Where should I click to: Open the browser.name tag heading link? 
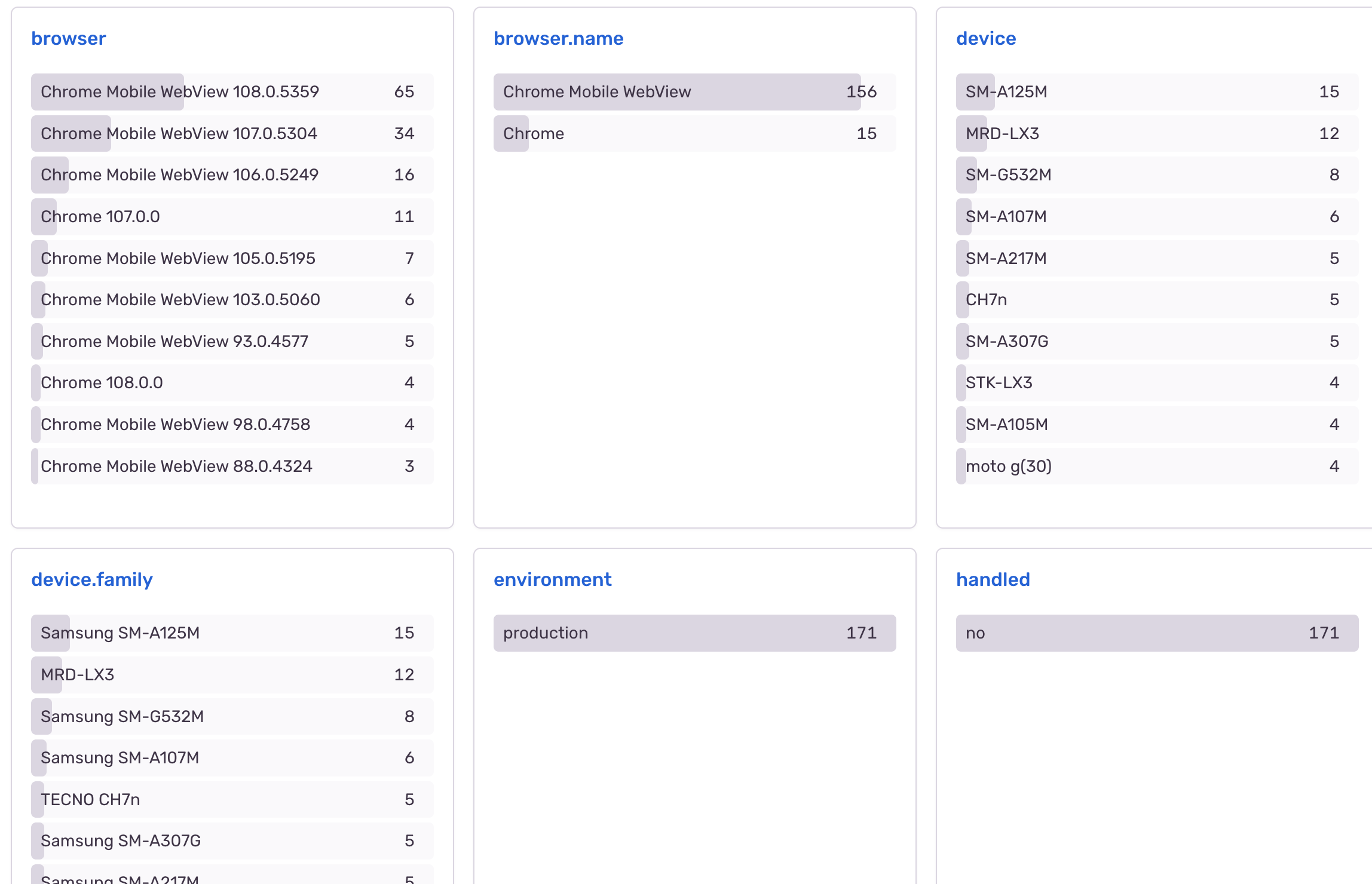(558, 38)
